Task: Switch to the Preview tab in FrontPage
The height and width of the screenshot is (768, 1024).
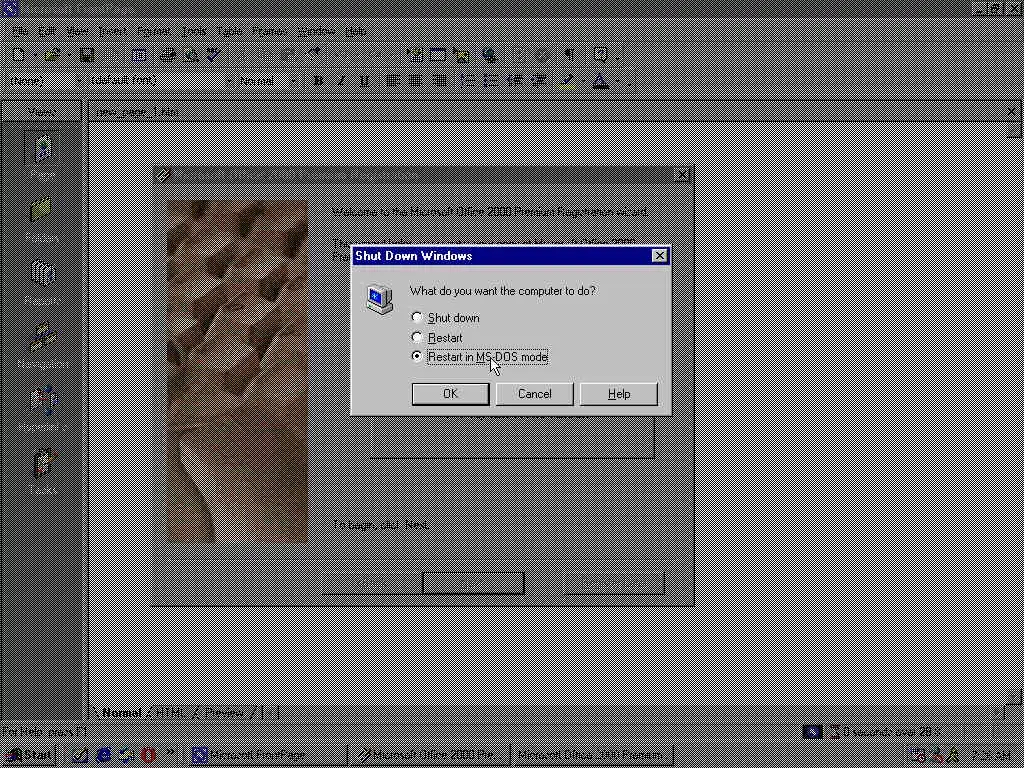Action: pyautogui.click(x=224, y=712)
